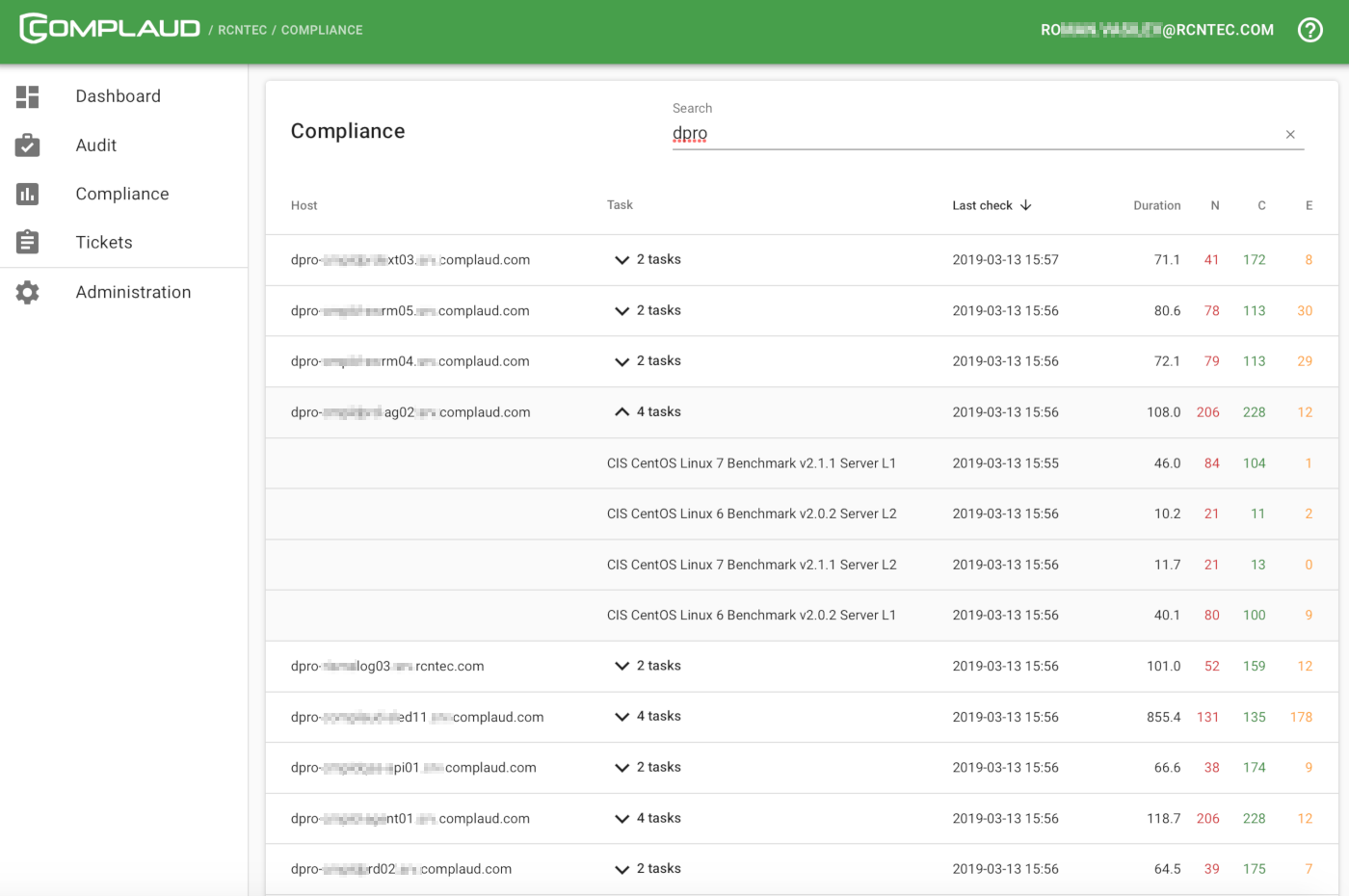Viewport: 1349px width, 896px height.
Task: Sort the table by Duration column
Action: 1156,206
